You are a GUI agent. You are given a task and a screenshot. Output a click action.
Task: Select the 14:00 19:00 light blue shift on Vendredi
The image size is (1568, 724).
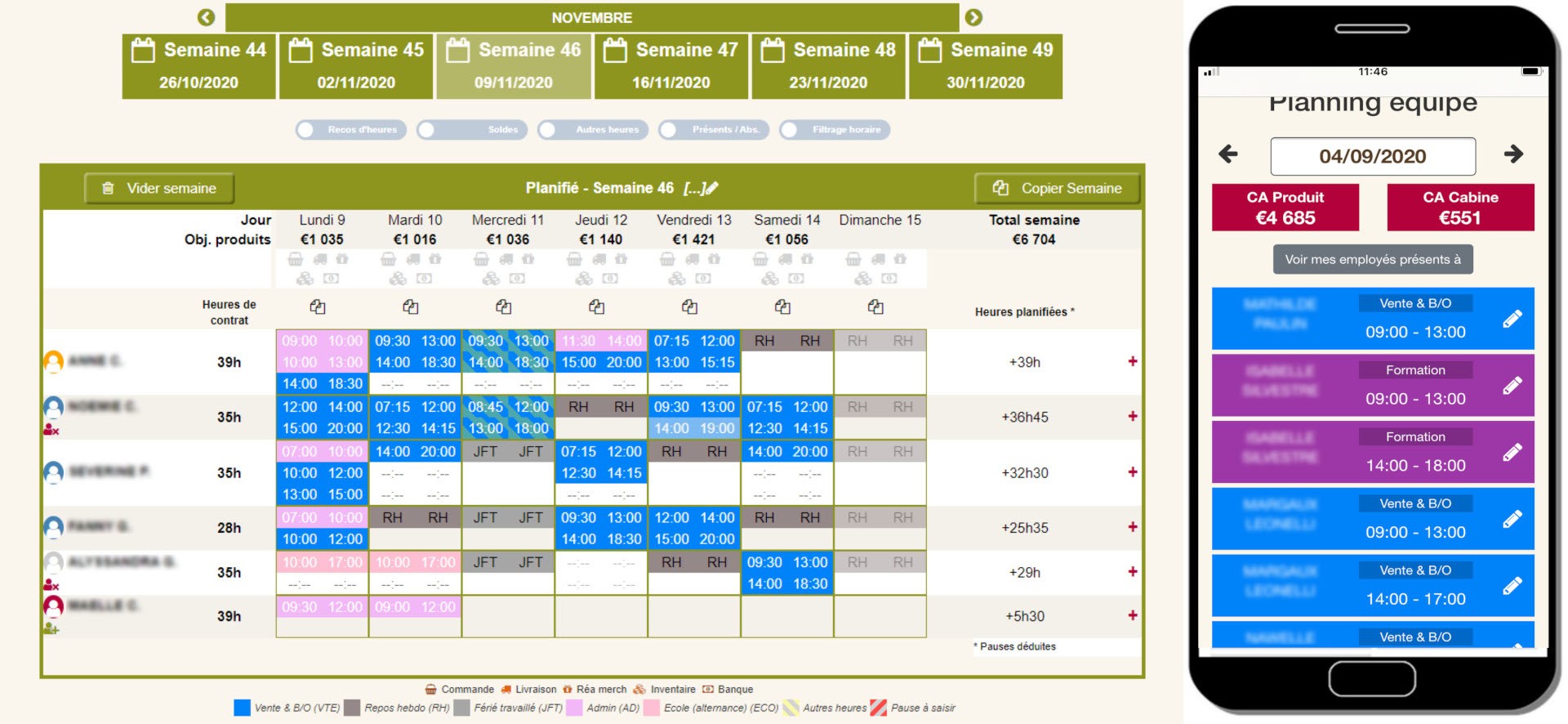click(x=694, y=428)
